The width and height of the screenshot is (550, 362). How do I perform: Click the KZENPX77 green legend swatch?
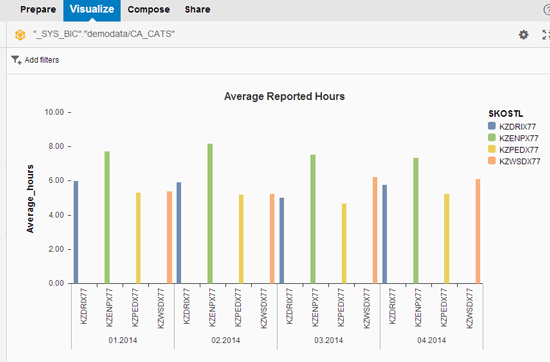click(x=492, y=137)
